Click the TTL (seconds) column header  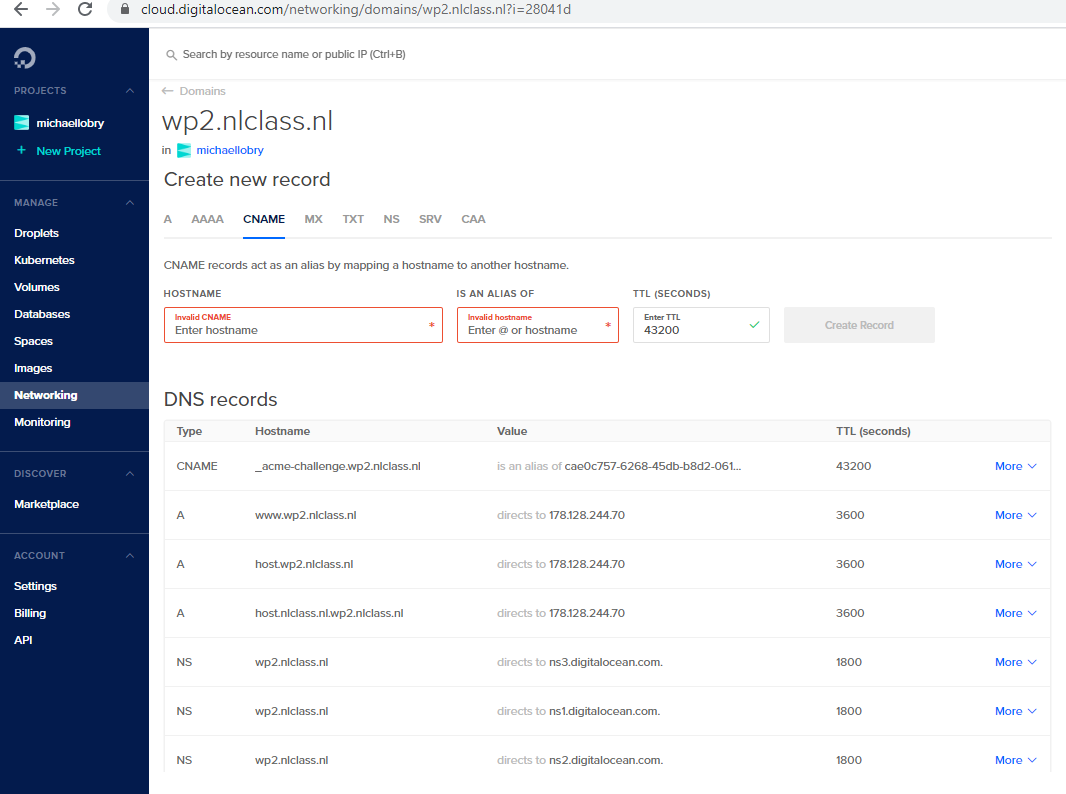coord(873,431)
